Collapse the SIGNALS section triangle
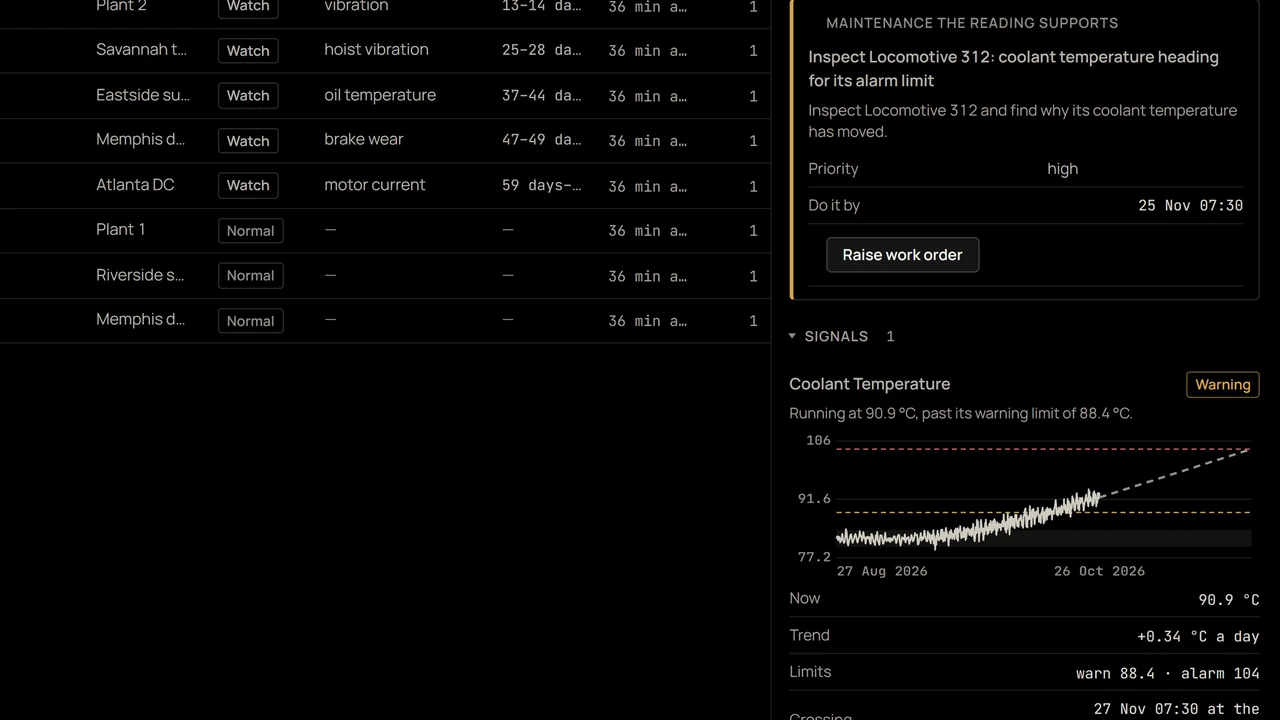 (792, 336)
